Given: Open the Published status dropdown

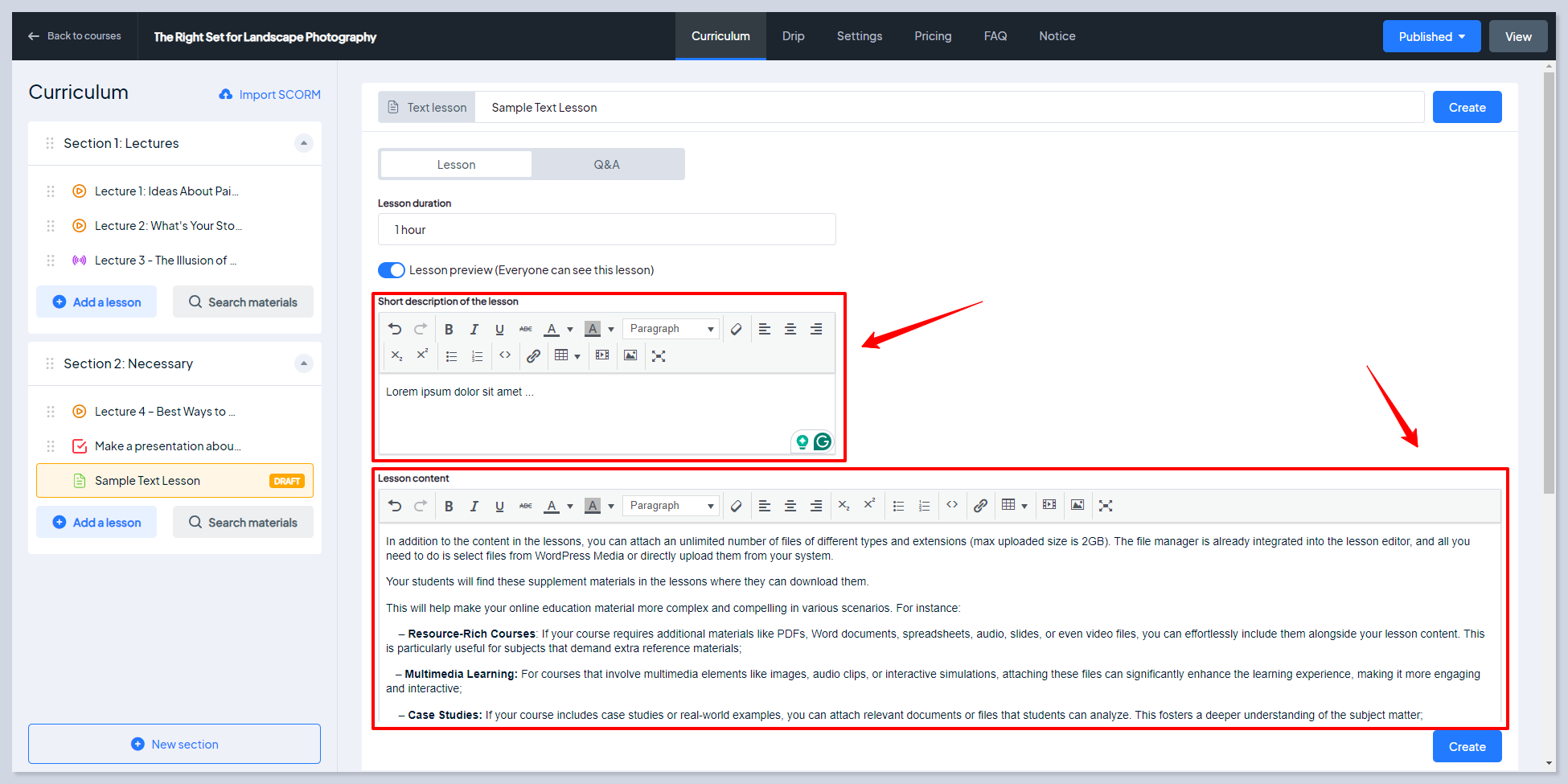Looking at the screenshot, I should 1431,37.
